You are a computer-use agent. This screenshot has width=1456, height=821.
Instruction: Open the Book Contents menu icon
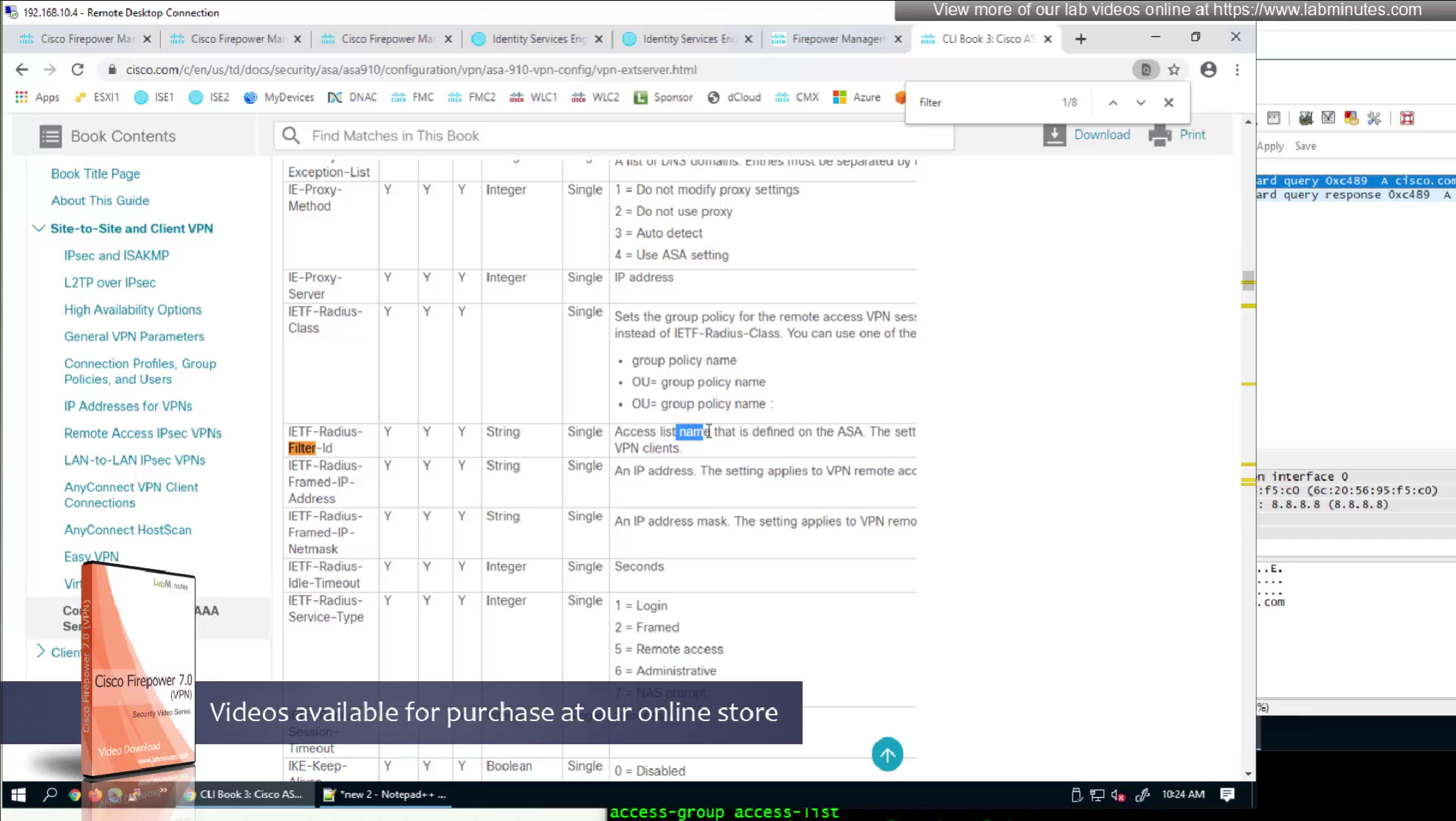(51, 136)
